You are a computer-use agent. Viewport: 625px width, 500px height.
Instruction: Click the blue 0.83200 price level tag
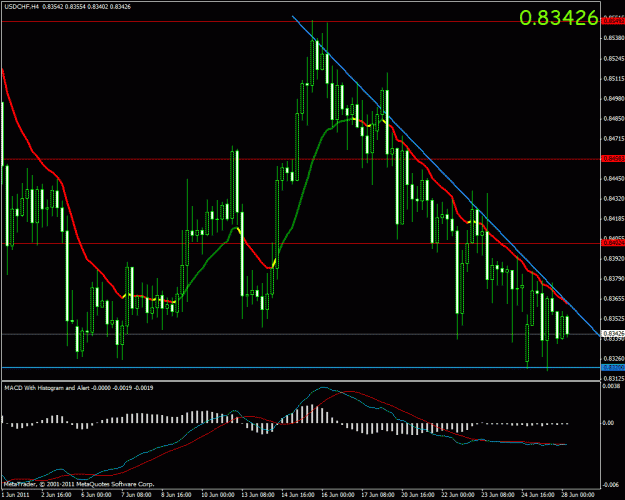coord(613,367)
